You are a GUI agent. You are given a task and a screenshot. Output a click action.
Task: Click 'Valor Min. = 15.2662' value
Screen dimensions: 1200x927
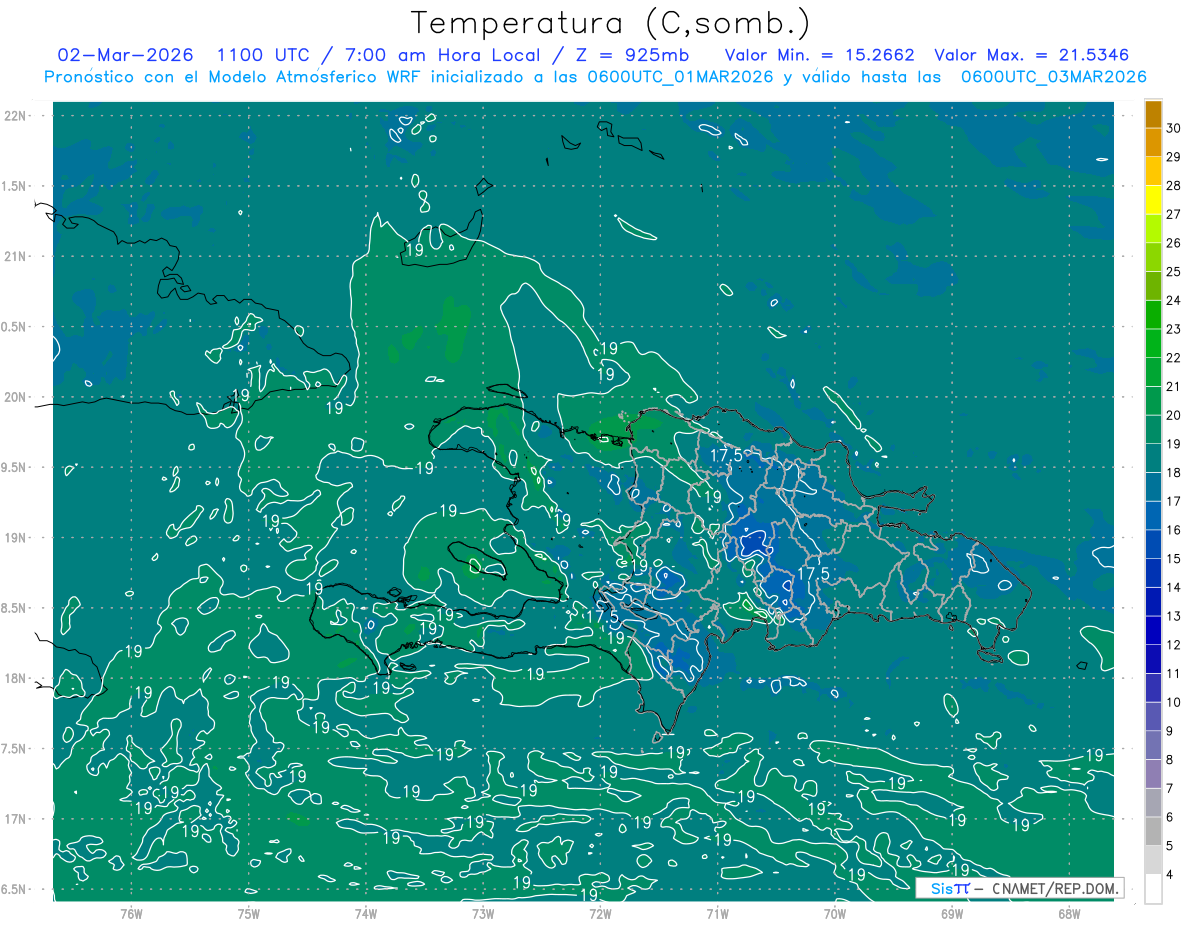click(820, 56)
